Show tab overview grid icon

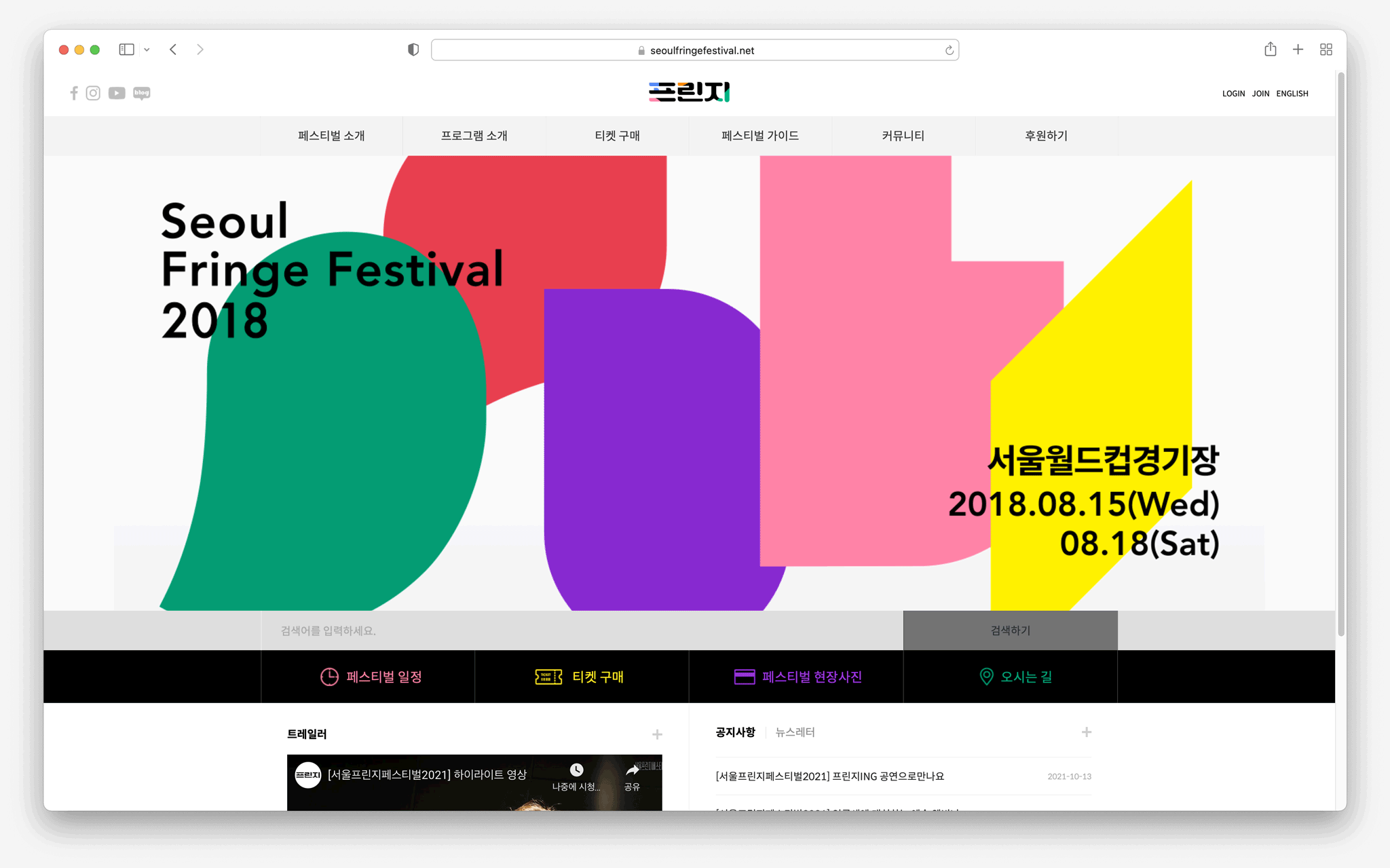1326,50
